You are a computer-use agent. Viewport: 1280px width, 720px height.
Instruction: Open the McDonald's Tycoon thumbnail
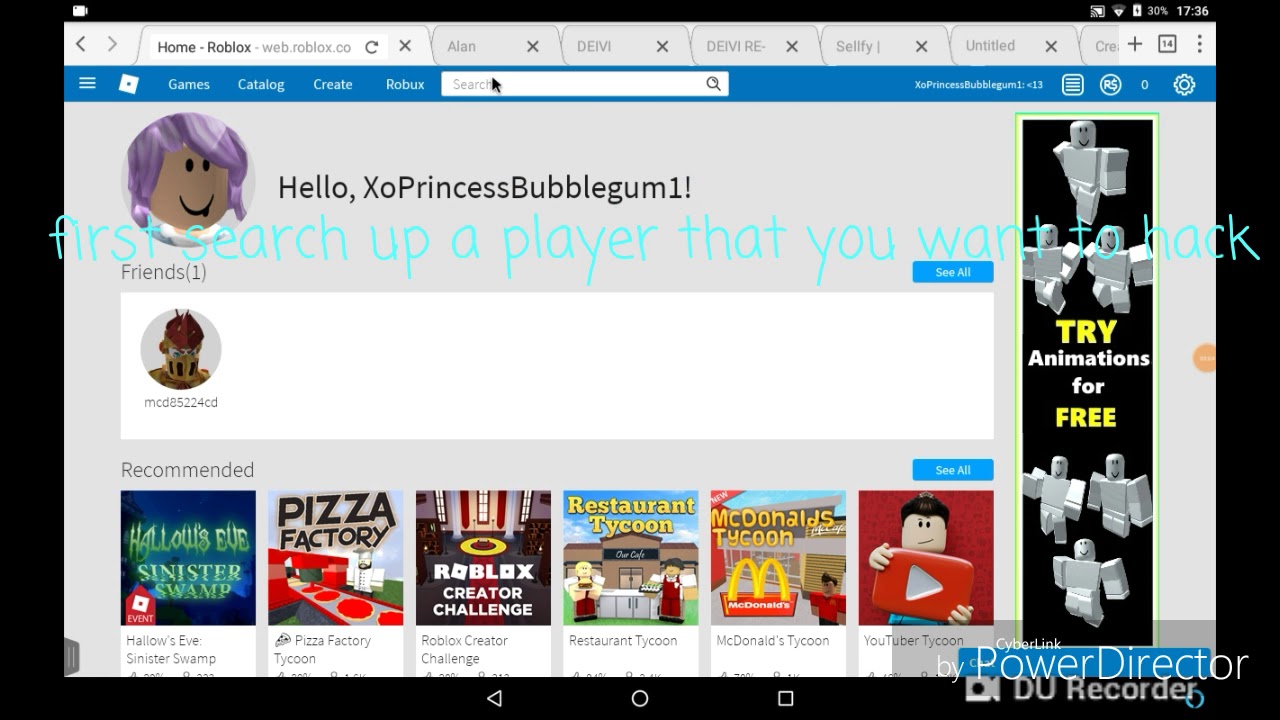[778, 558]
